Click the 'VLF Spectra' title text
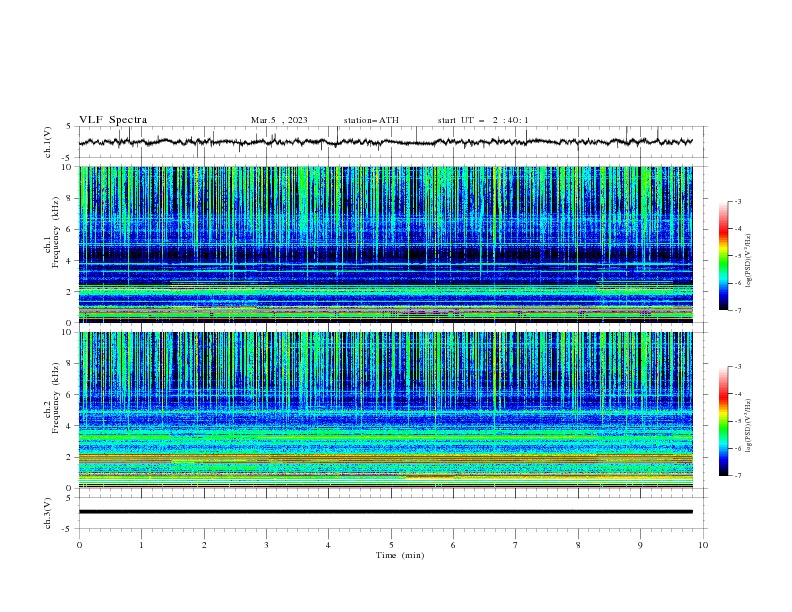This screenshot has height=612, width=792. 113,120
